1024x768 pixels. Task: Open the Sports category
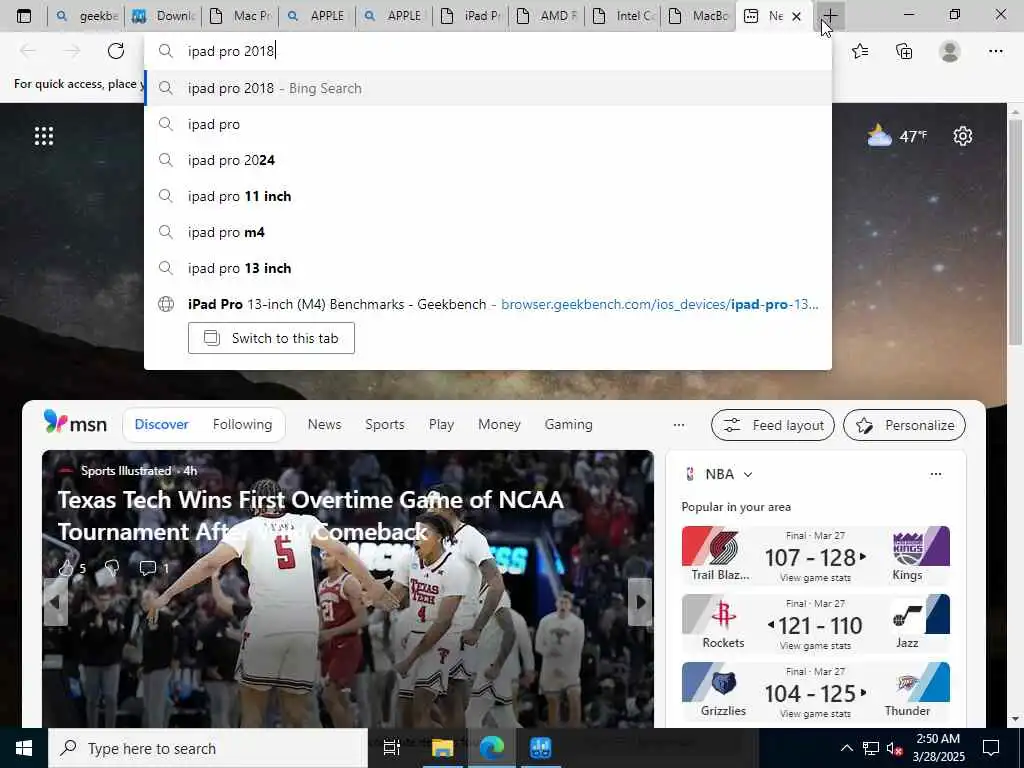[x=385, y=424]
